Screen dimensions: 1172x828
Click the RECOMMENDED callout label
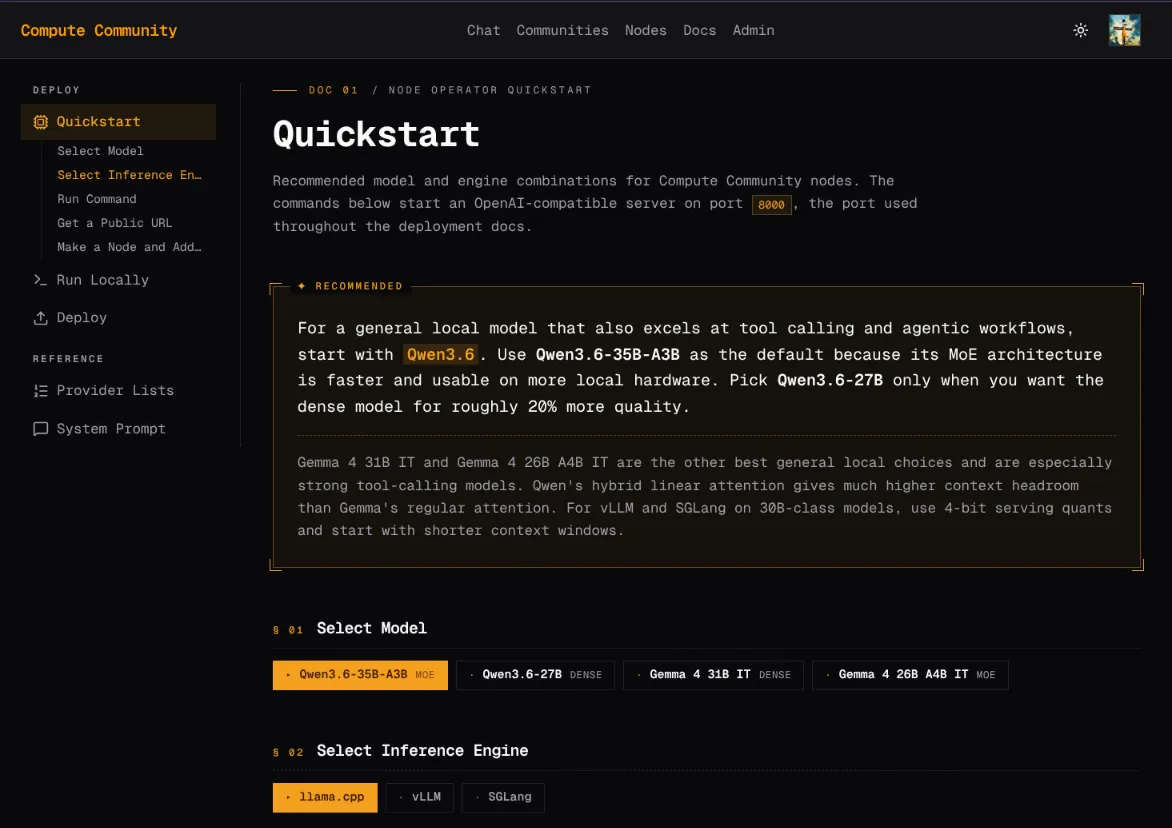[358, 286]
